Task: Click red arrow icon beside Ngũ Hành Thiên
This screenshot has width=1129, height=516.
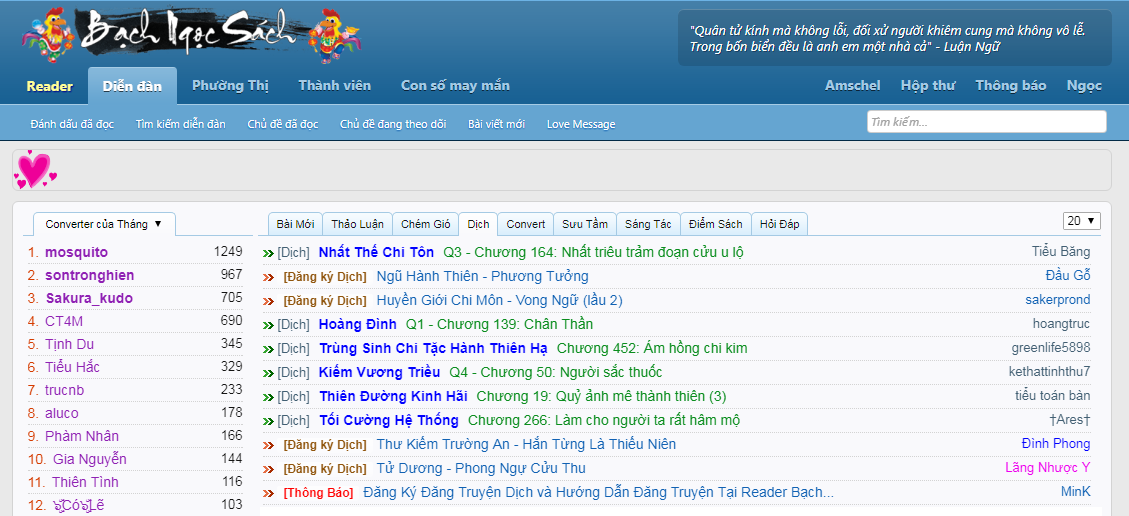Action: tap(268, 277)
